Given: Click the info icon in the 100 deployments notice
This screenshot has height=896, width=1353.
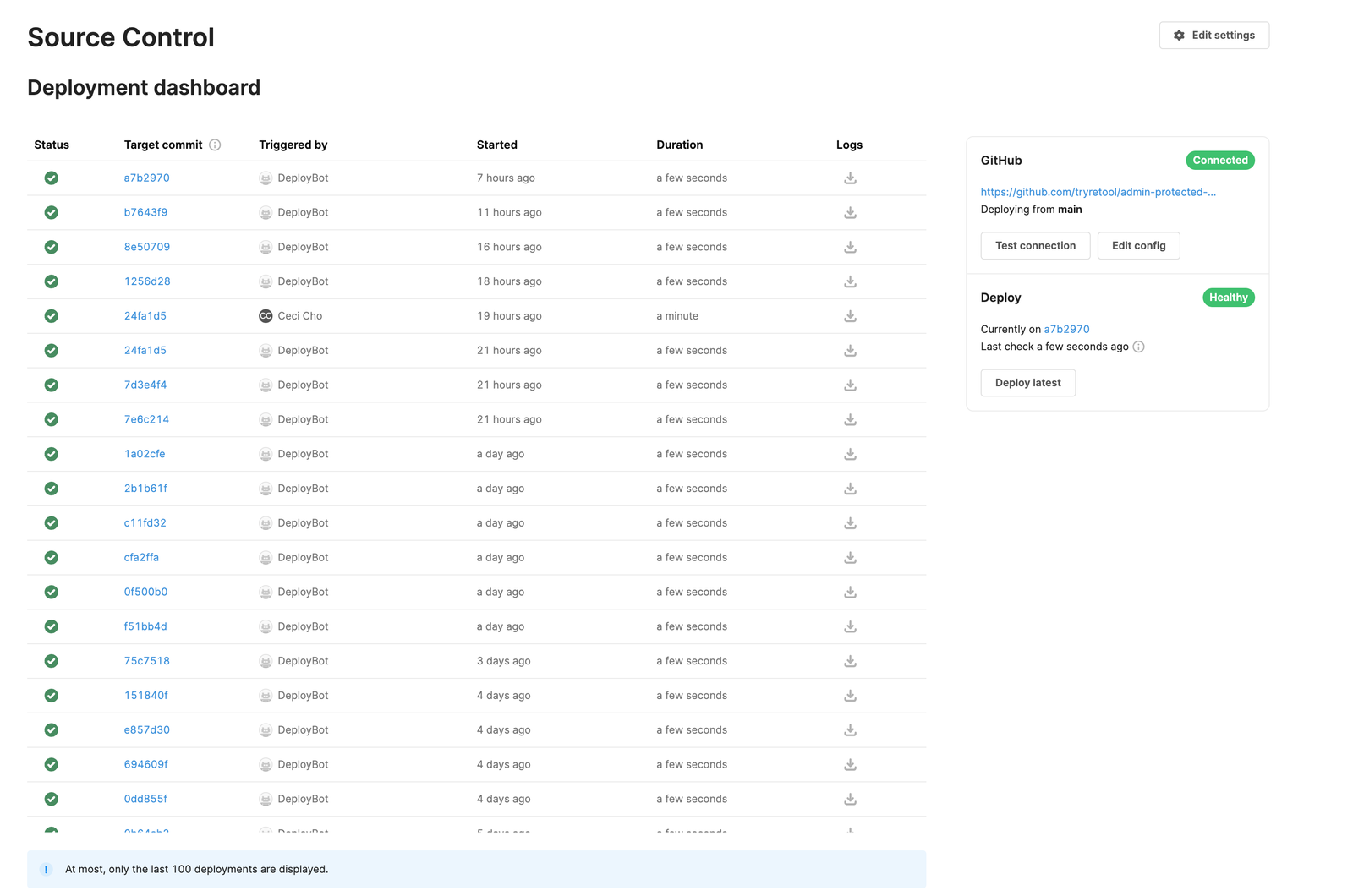Looking at the screenshot, I should [47, 870].
